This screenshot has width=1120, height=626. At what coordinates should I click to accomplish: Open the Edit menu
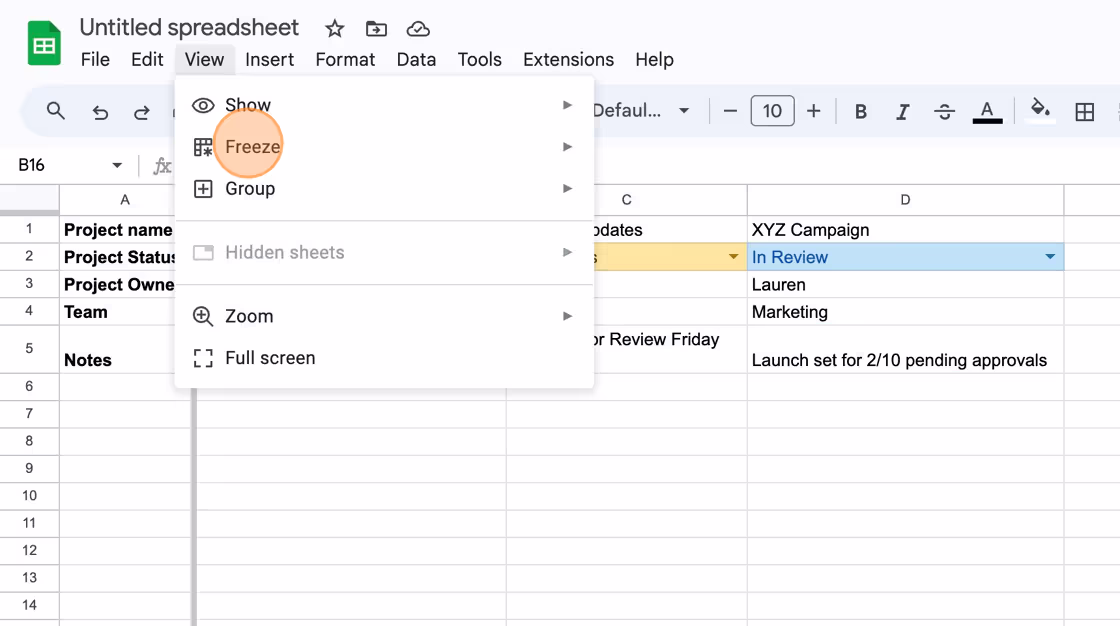(x=147, y=59)
